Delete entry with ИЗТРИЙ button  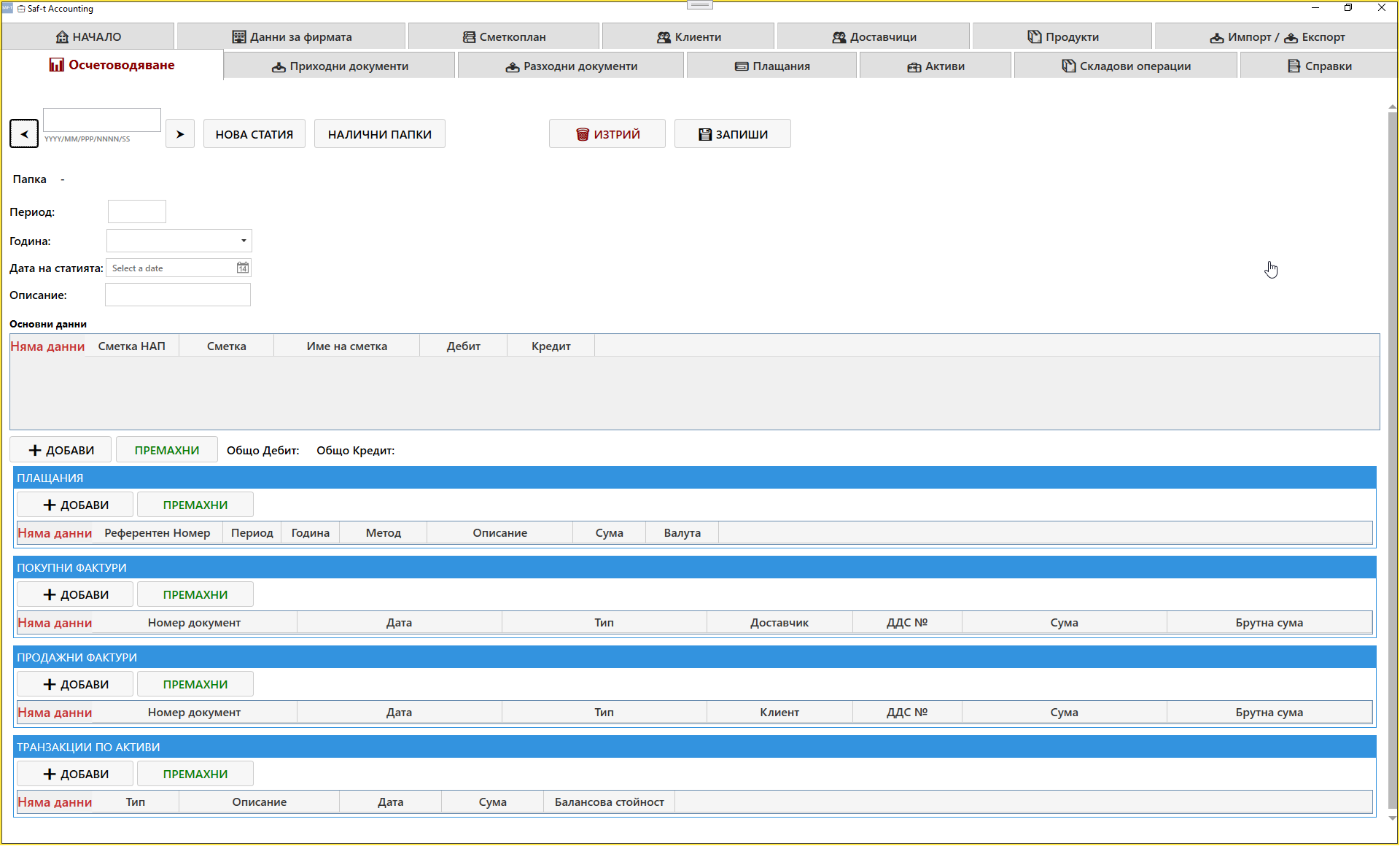(x=607, y=133)
